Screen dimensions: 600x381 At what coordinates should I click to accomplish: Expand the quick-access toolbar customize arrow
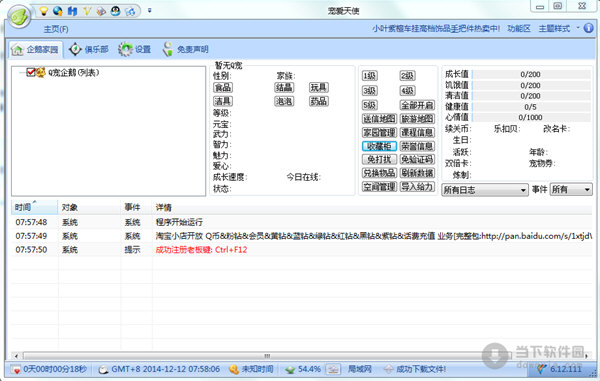pyautogui.click(x=149, y=11)
